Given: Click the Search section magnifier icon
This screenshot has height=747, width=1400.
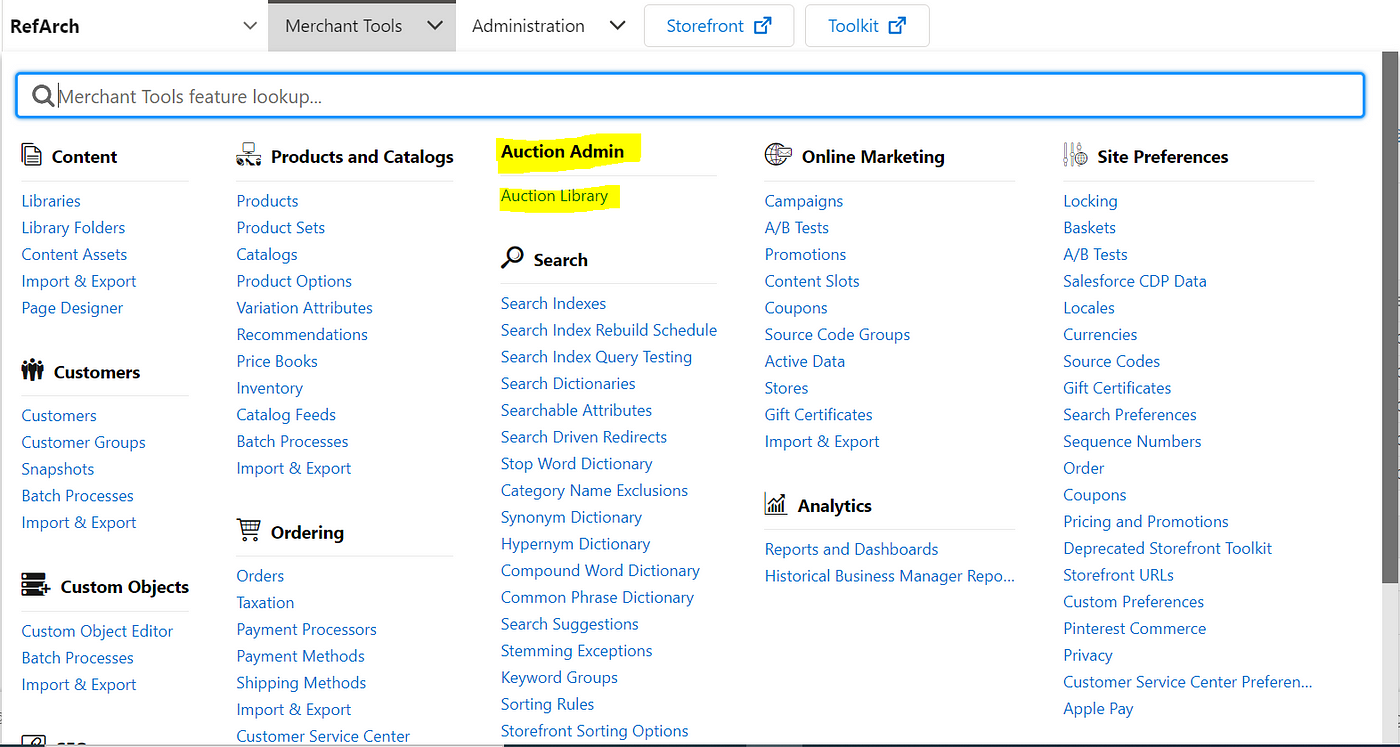Looking at the screenshot, I should (x=512, y=258).
